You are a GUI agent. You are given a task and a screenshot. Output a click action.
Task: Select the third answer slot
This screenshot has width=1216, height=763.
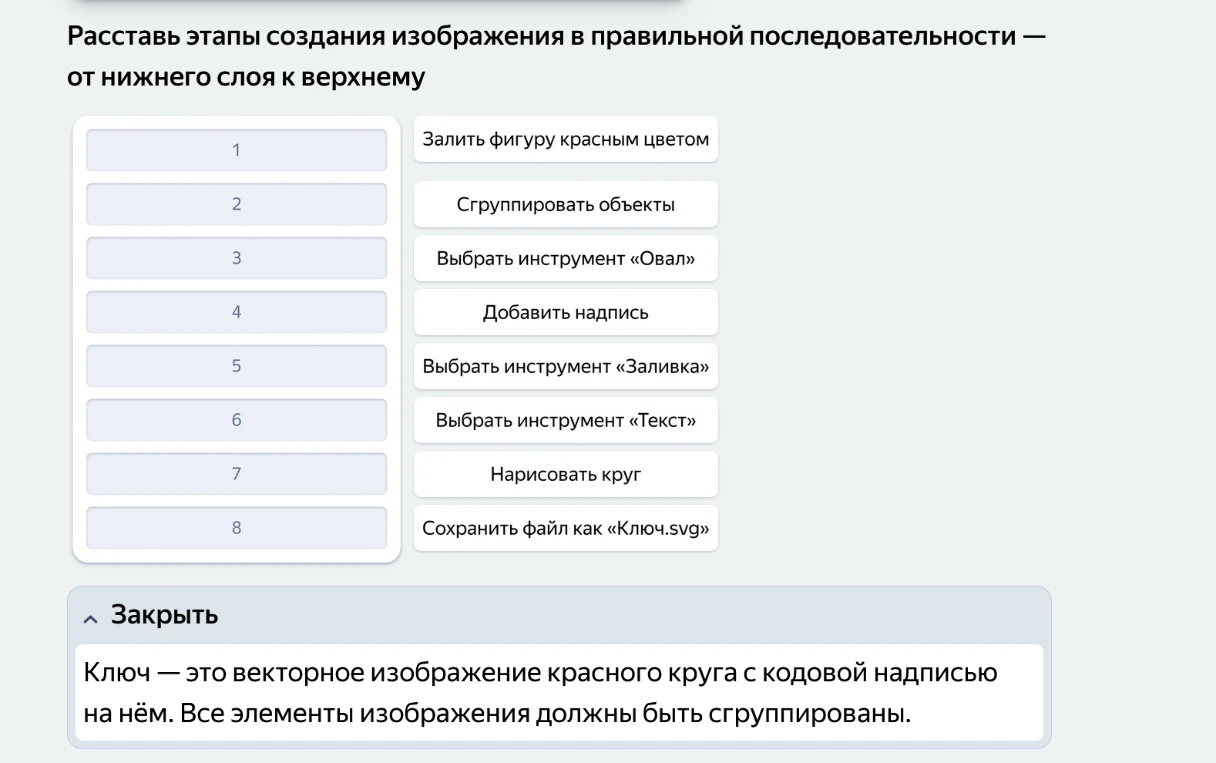[236, 258]
